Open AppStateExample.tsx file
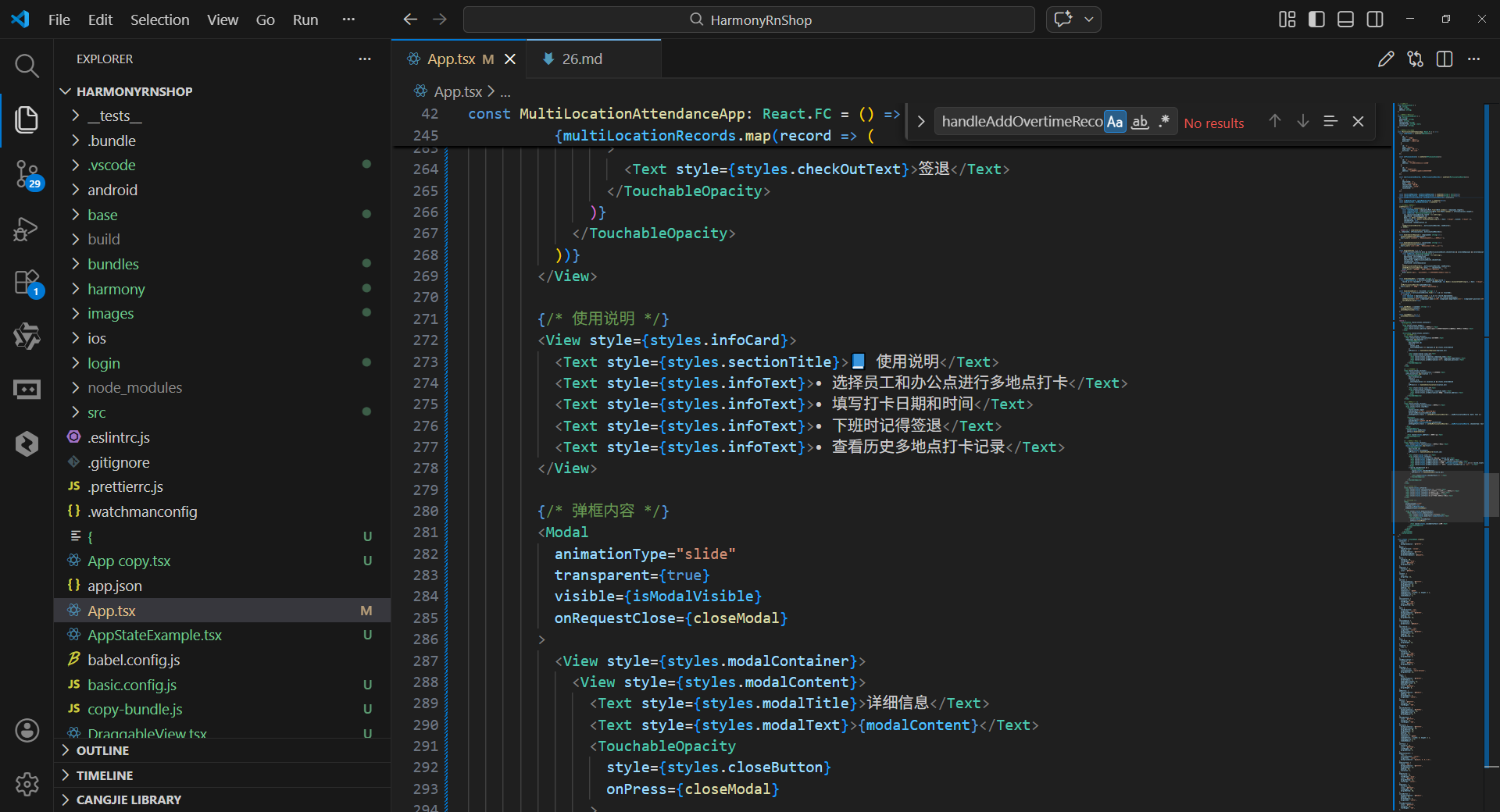The height and width of the screenshot is (812, 1500). click(223, 635)
